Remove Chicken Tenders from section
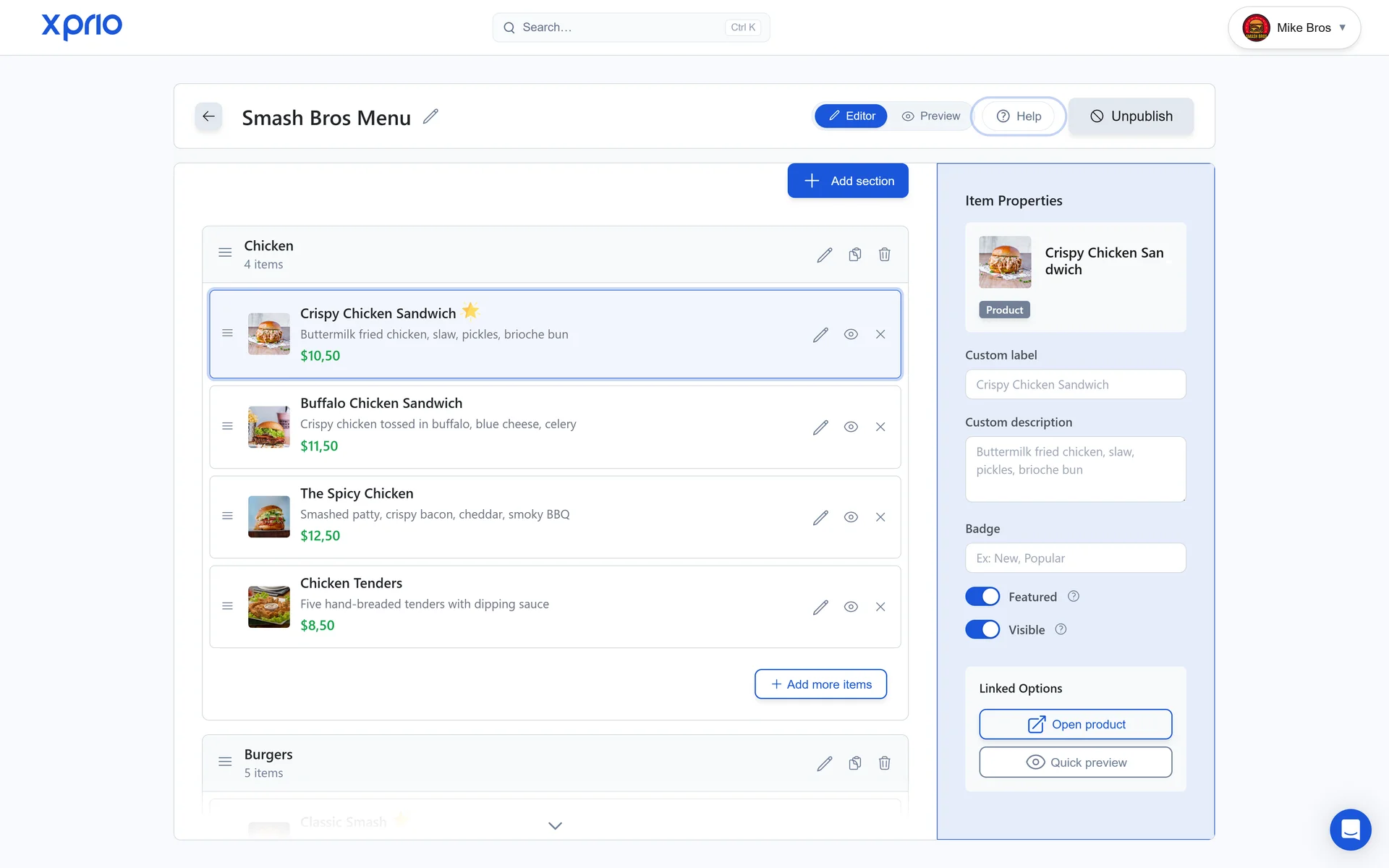This screenshot has width=1389, height=868. pos(880,607)
